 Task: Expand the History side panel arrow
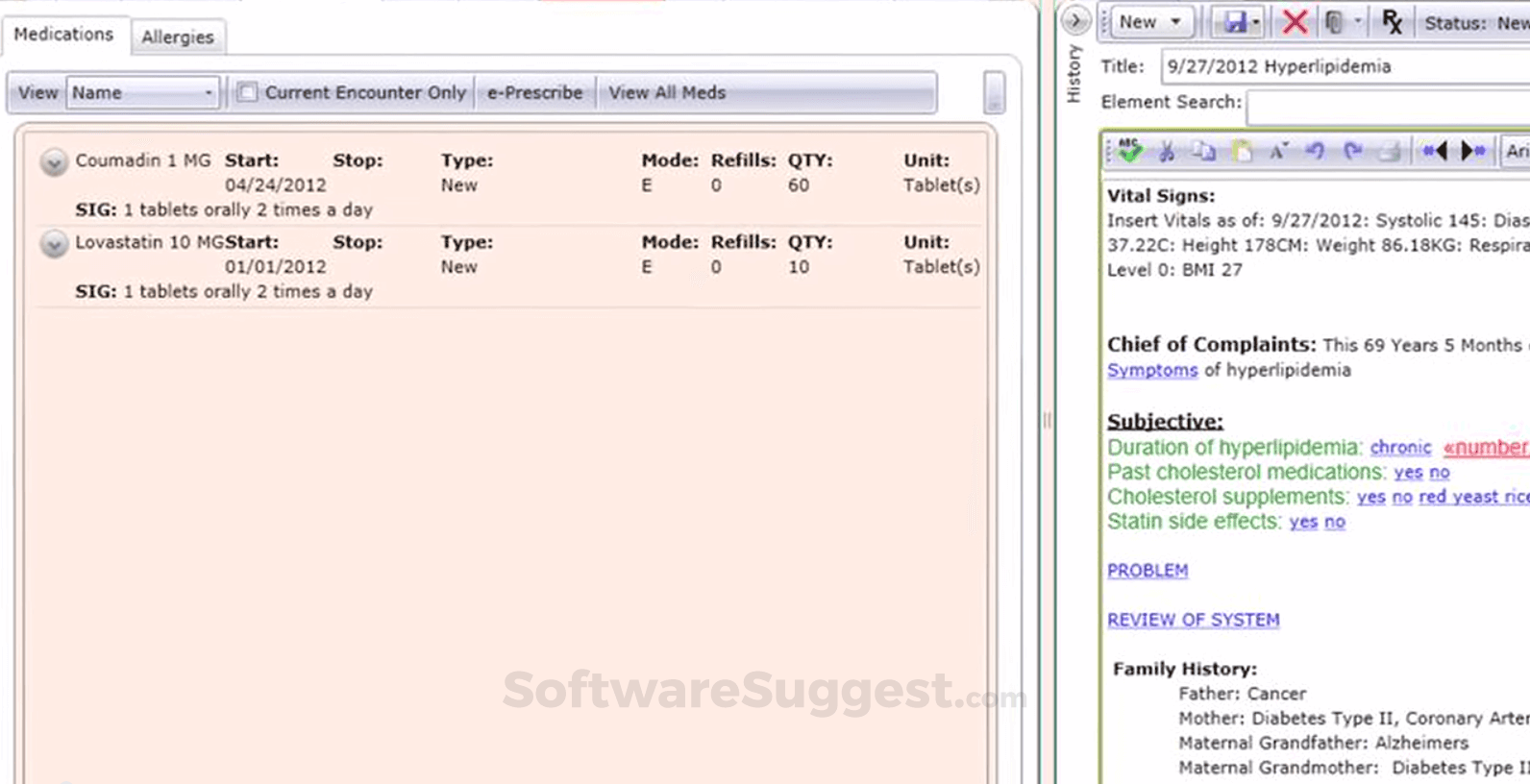point(1075,20)
